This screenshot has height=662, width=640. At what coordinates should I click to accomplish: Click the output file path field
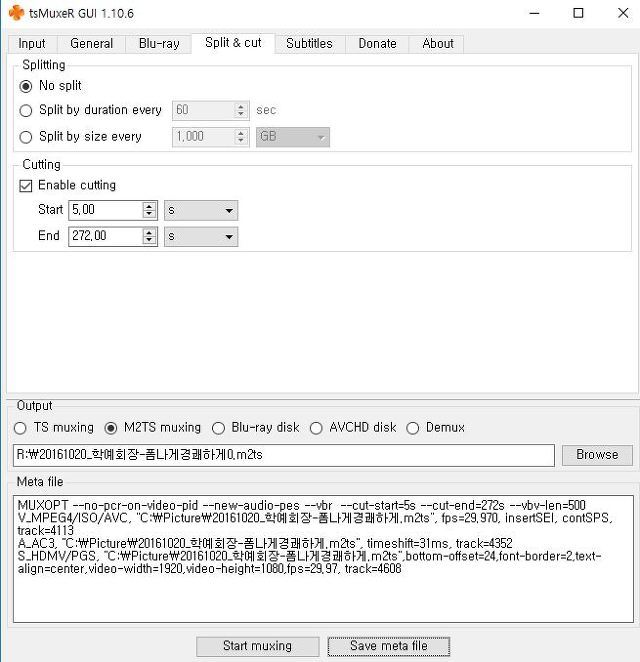(x=284, y=455)
